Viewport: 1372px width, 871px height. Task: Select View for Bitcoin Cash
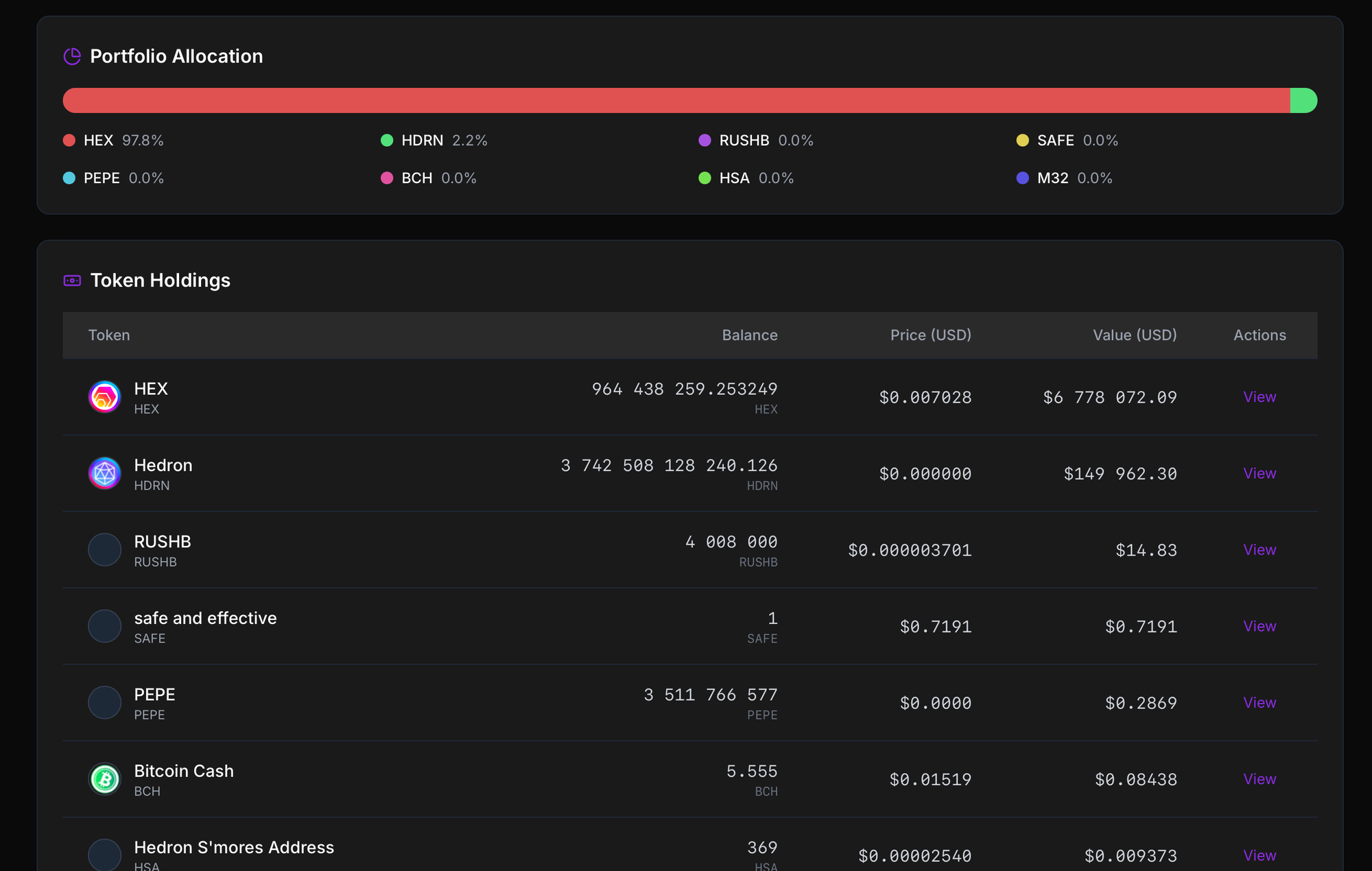pos(1259,779)
